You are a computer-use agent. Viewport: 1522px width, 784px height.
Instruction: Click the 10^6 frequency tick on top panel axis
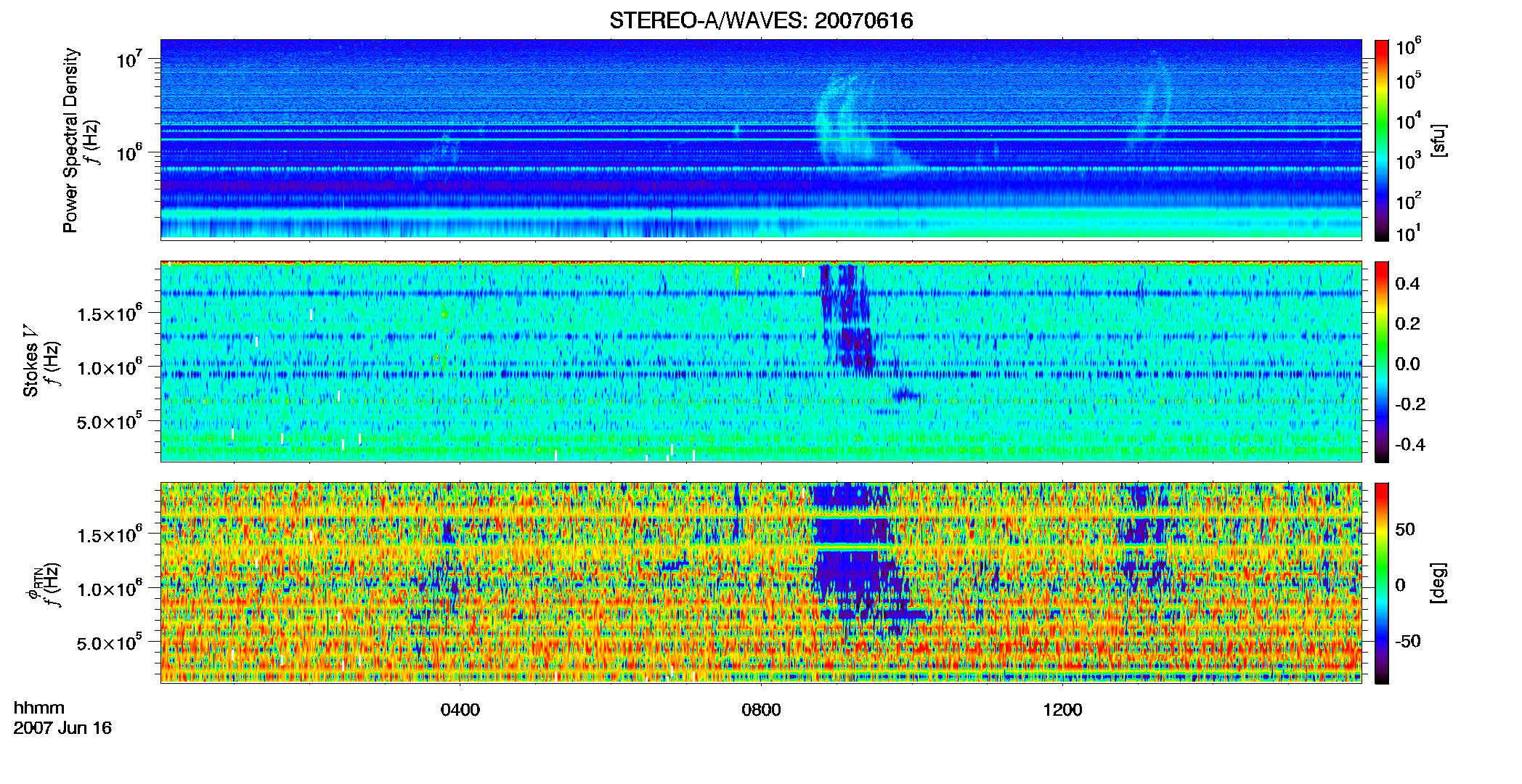click(131, 153)
